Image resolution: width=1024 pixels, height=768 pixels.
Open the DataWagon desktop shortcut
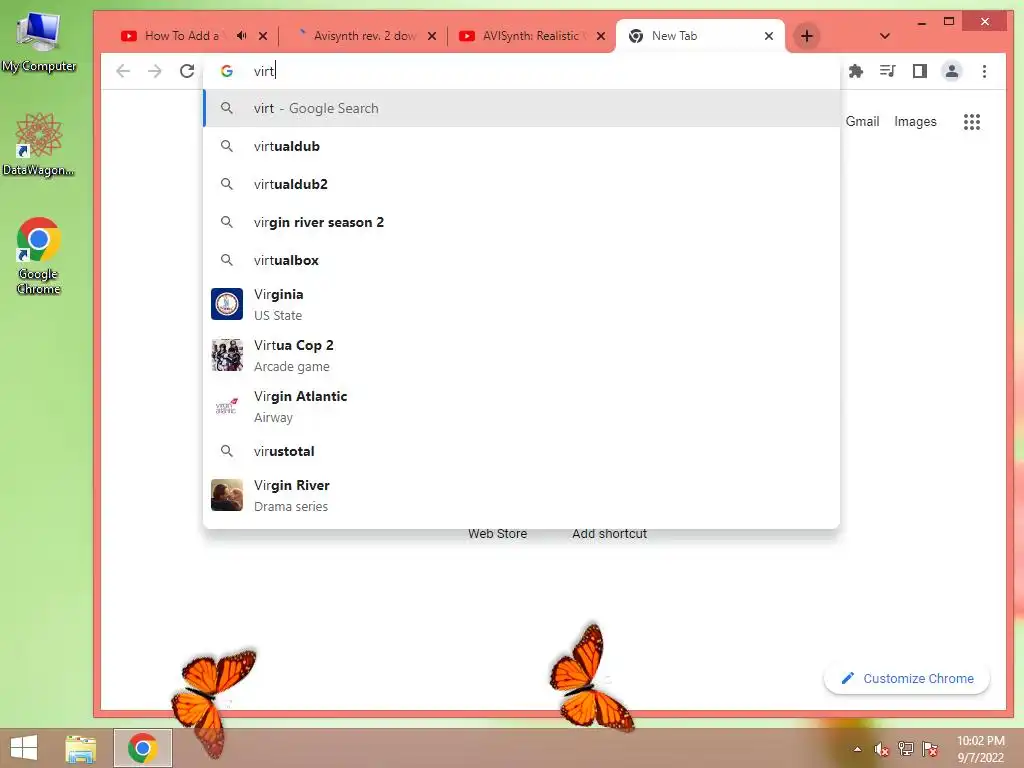39,144
